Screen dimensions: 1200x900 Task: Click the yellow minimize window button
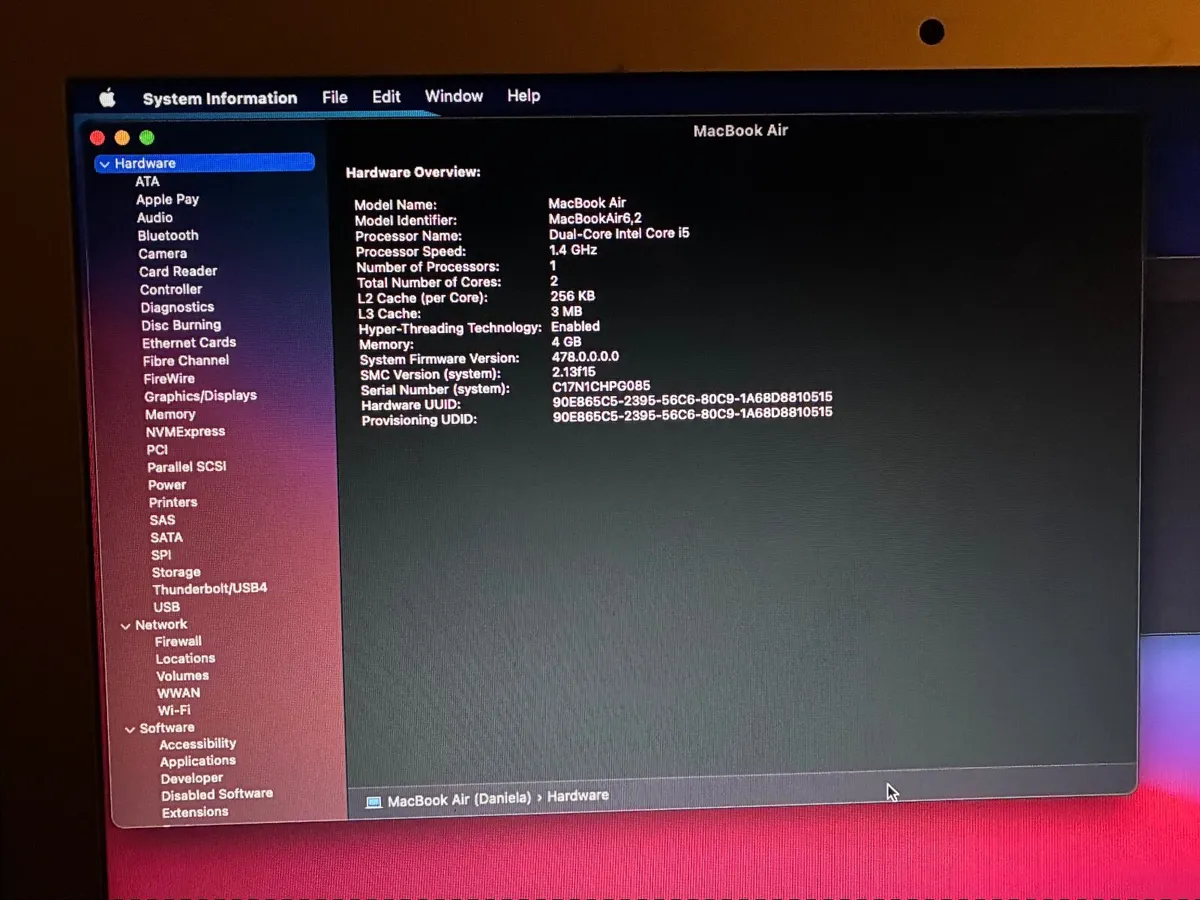click(x=122, y=138)
